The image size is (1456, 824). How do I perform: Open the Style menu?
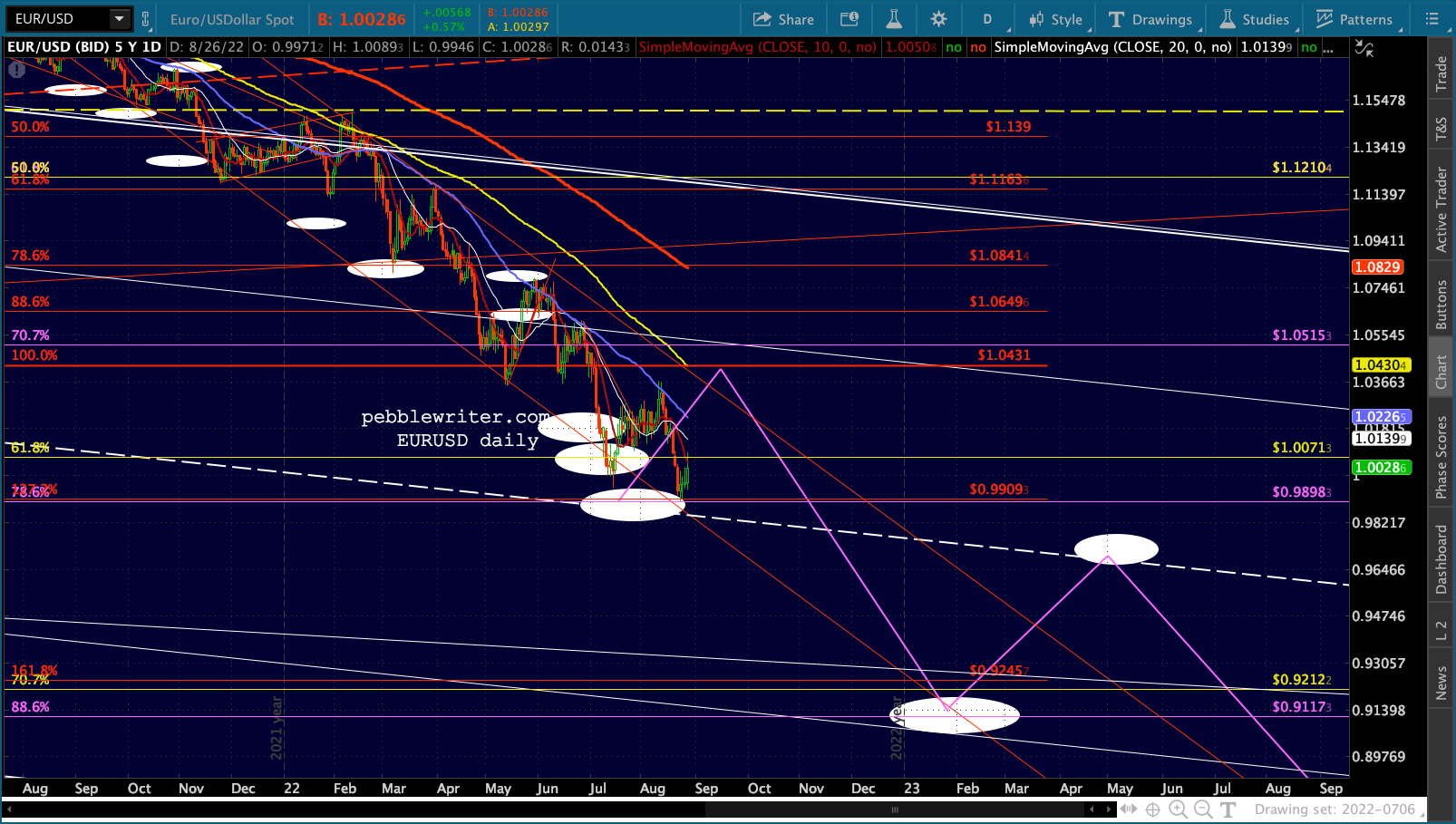coord(1055,19)
